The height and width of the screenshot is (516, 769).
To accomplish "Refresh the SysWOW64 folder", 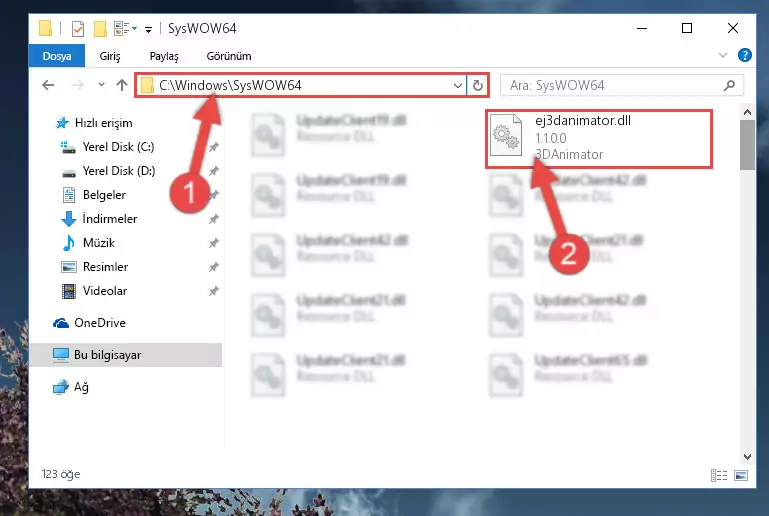I will pyautogui.click(x=478, y=85).
